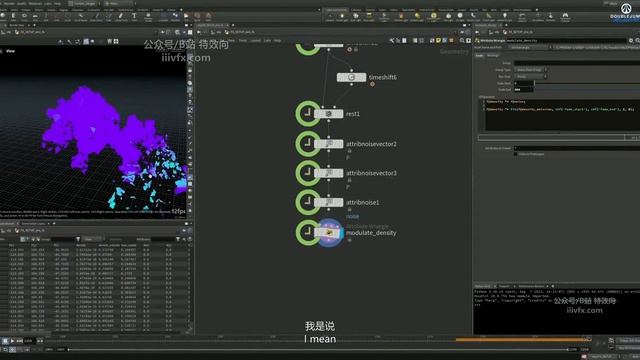Click the network pane back arrow
Screen dimensions: 640x360
point(199,32)
